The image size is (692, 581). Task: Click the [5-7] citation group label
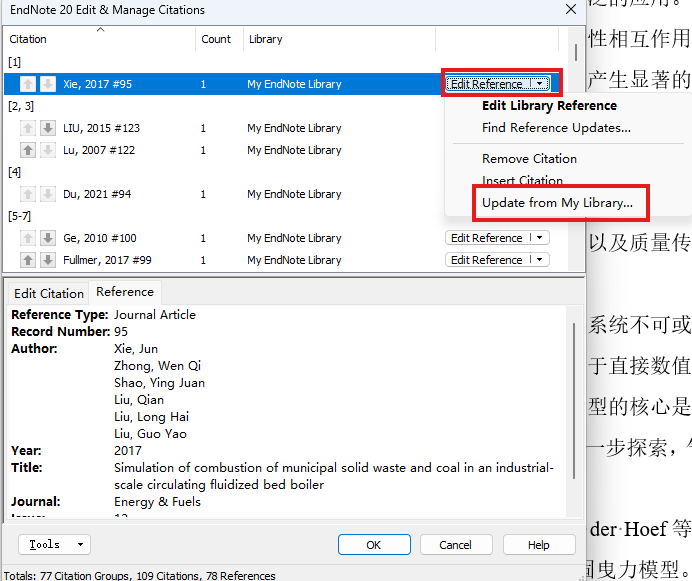coord(19,216)
